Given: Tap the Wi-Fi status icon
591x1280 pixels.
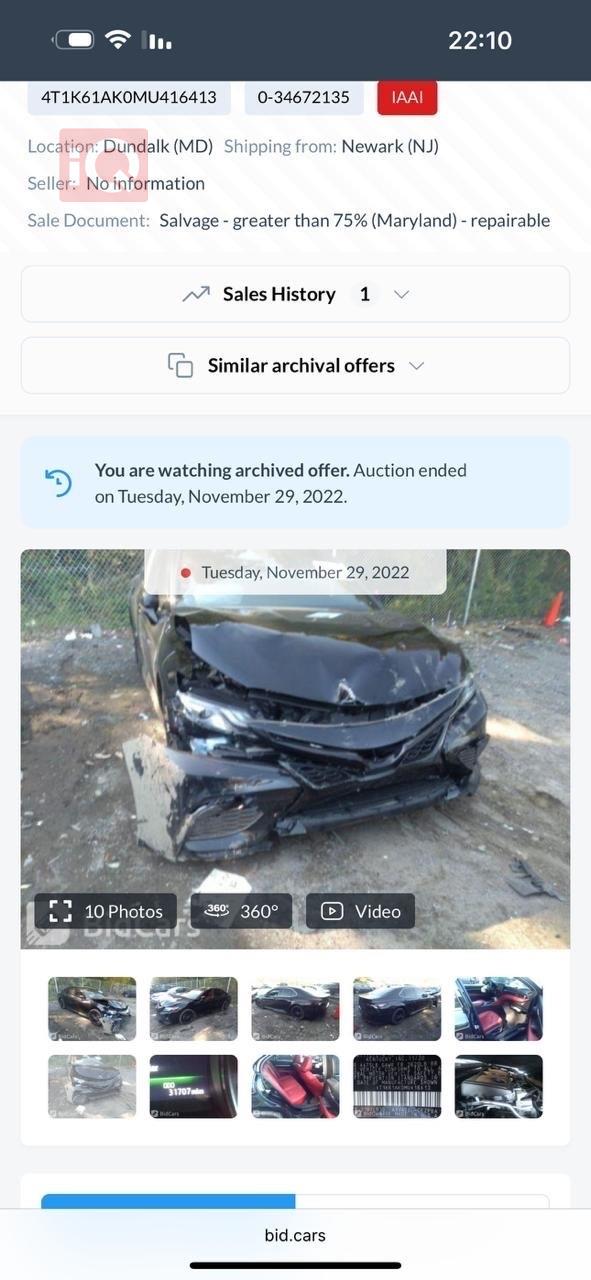Looking at the screenshot, I should coord(119,40).
